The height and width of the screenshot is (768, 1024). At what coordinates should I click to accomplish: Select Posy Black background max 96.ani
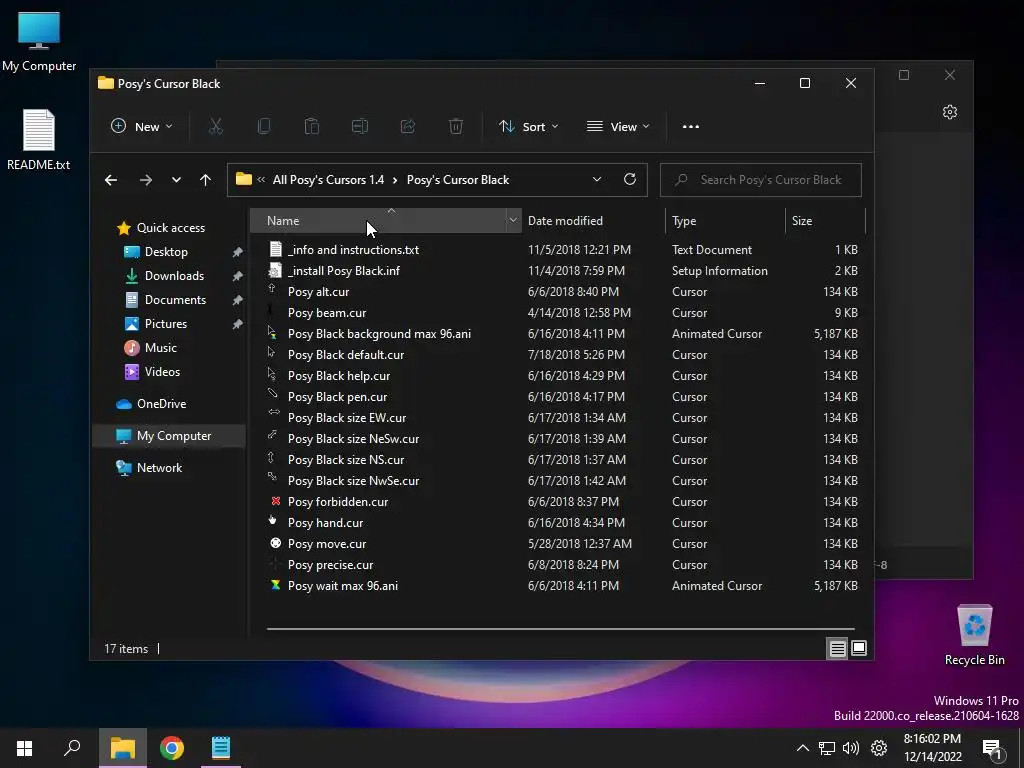pos(379,334)
